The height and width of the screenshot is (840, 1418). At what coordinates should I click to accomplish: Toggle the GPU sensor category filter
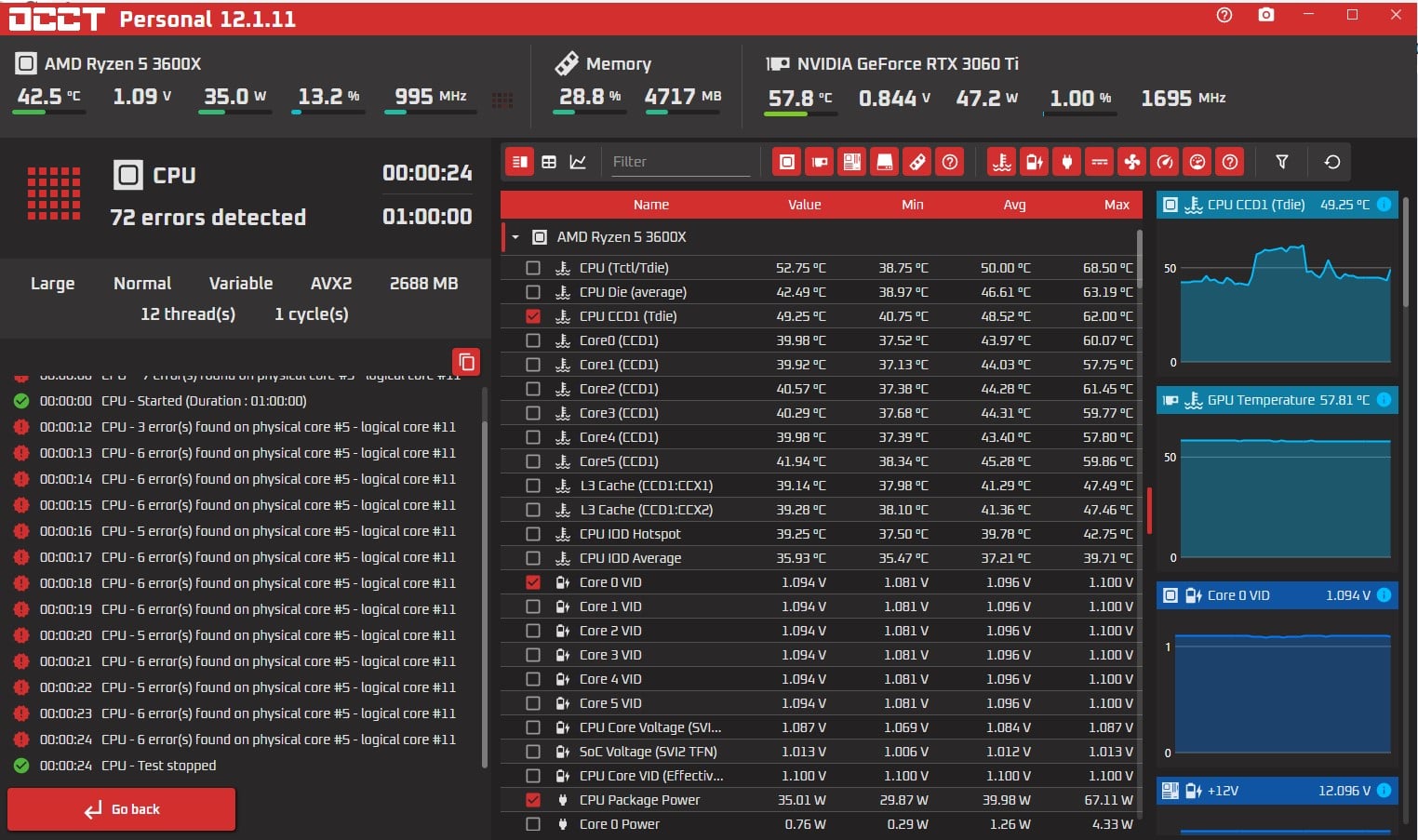click(x=820, y=162)
